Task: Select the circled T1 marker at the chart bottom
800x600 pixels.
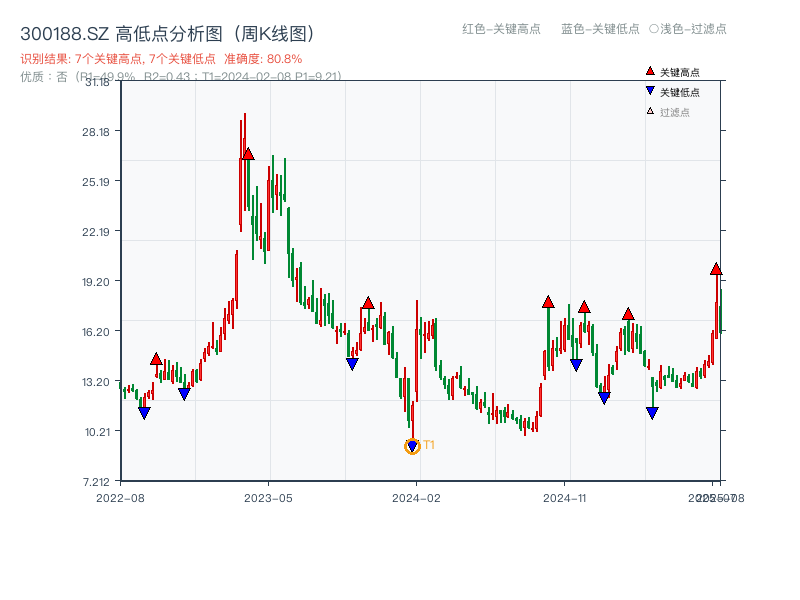Action: tap(412, 446)
